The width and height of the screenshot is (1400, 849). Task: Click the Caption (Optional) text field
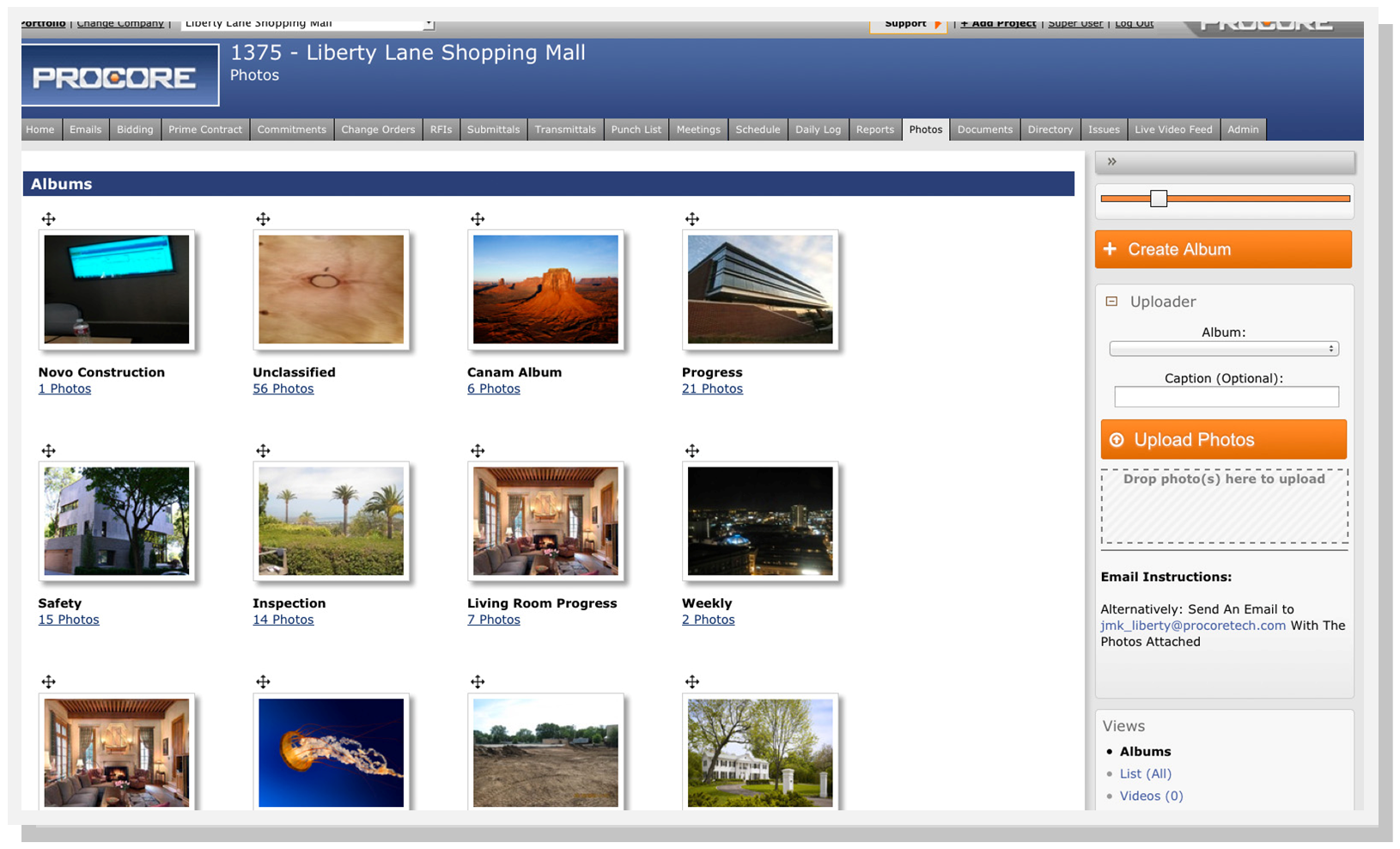click(x=1227, y=396)
